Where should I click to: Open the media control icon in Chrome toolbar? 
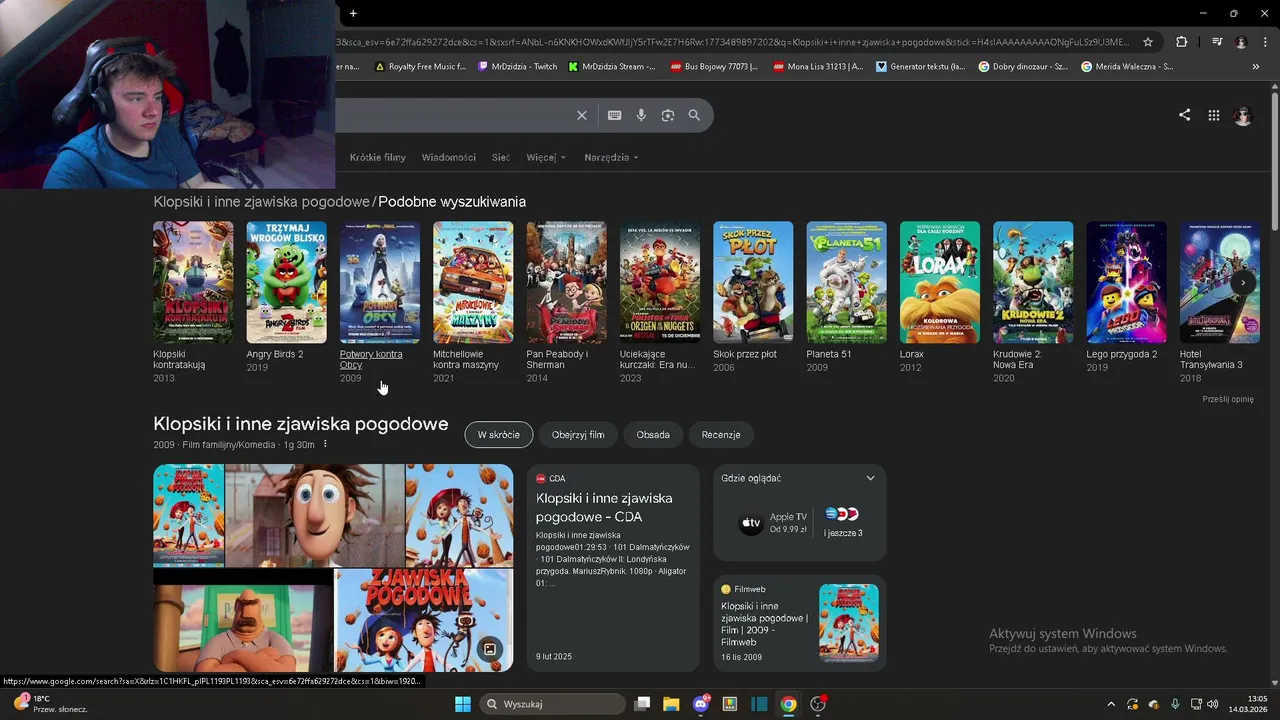[x=1217, y=42]
